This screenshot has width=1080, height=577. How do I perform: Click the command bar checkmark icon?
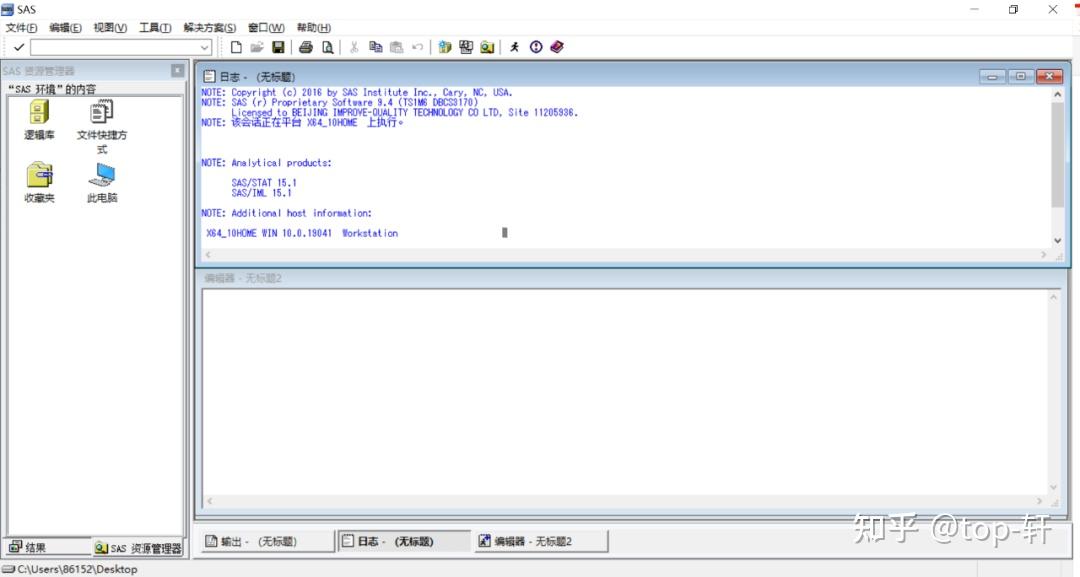pos(19,47)
